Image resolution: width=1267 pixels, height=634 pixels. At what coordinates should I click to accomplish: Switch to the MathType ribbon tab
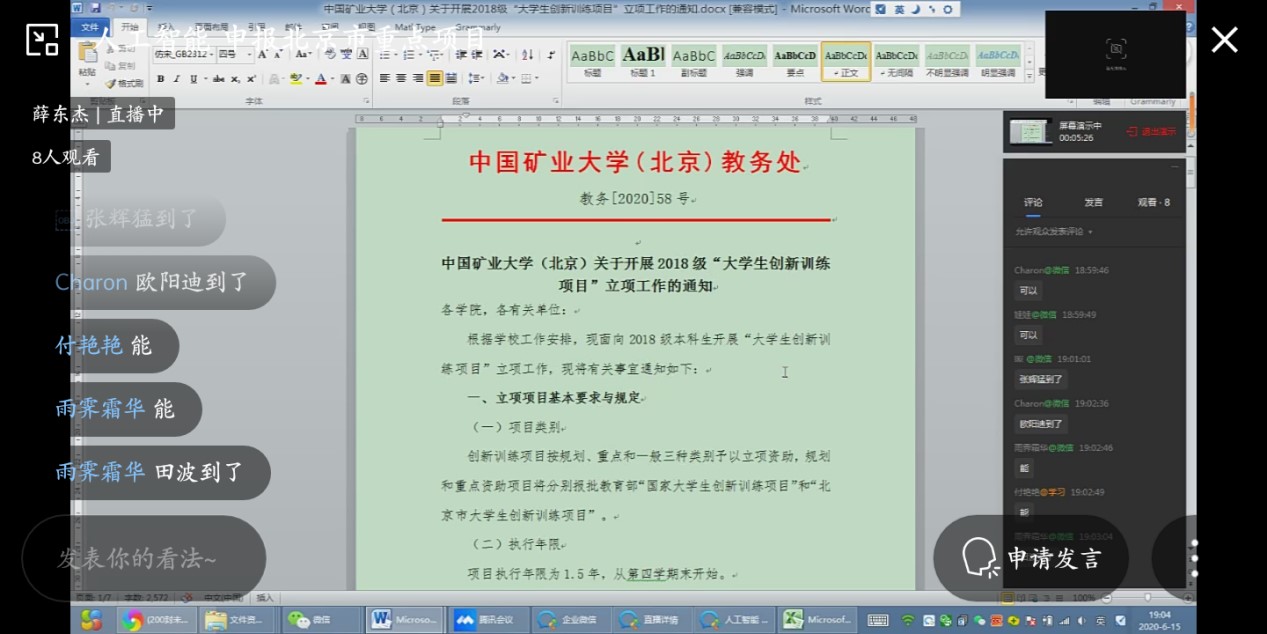point(415,27)
